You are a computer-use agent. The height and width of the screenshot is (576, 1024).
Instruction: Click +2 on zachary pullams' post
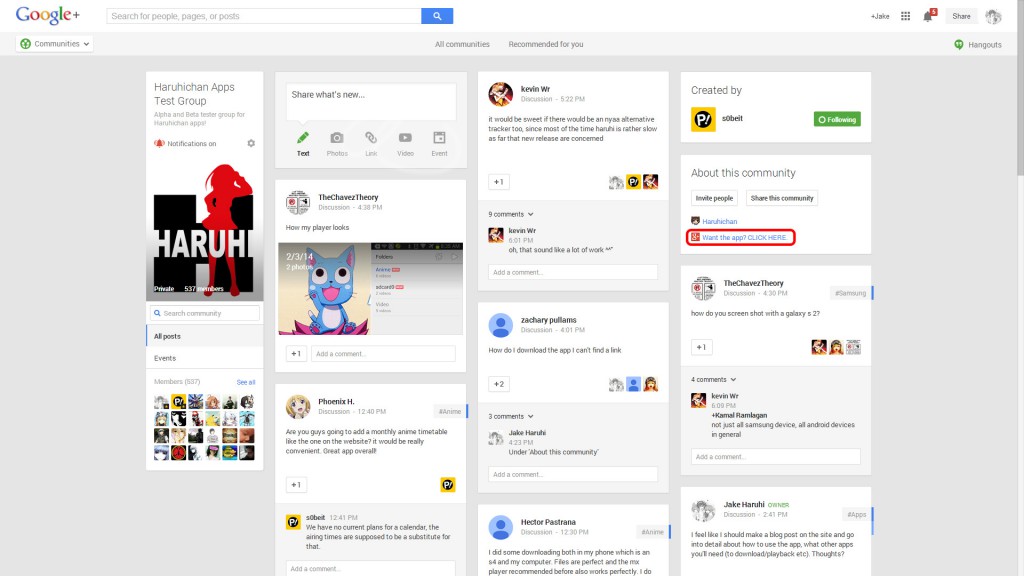(499, 384)
